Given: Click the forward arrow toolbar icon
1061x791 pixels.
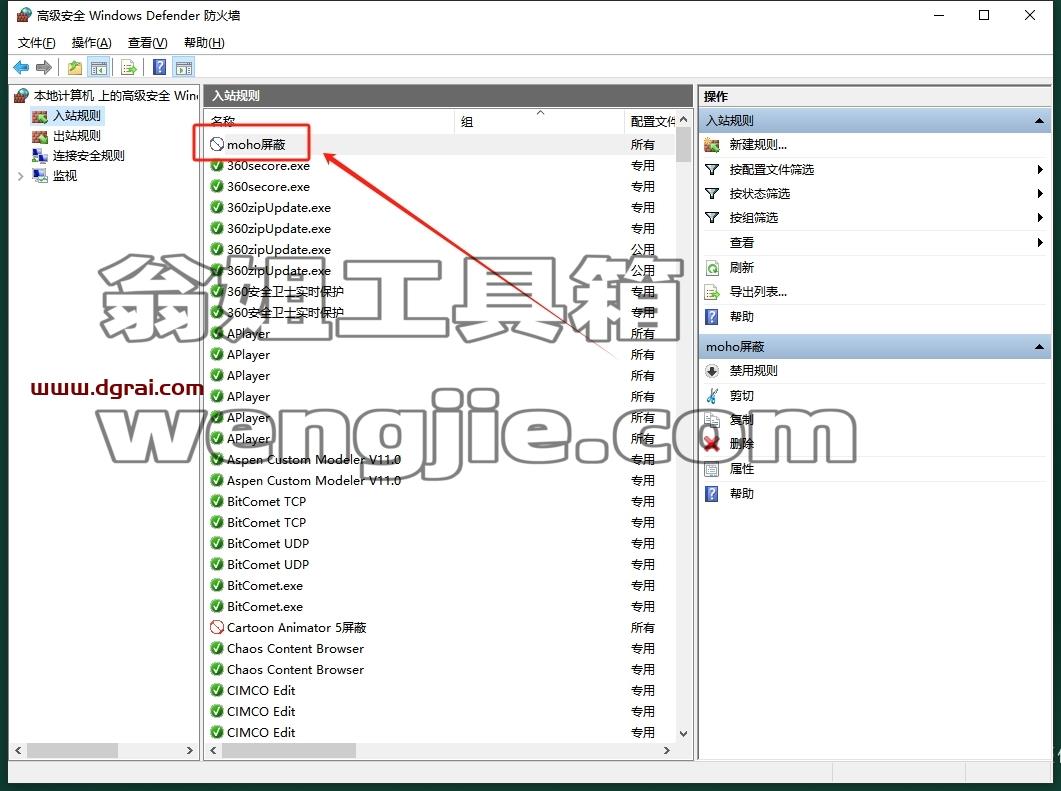Looking at the screenshot, I should (x=44, y=67).
